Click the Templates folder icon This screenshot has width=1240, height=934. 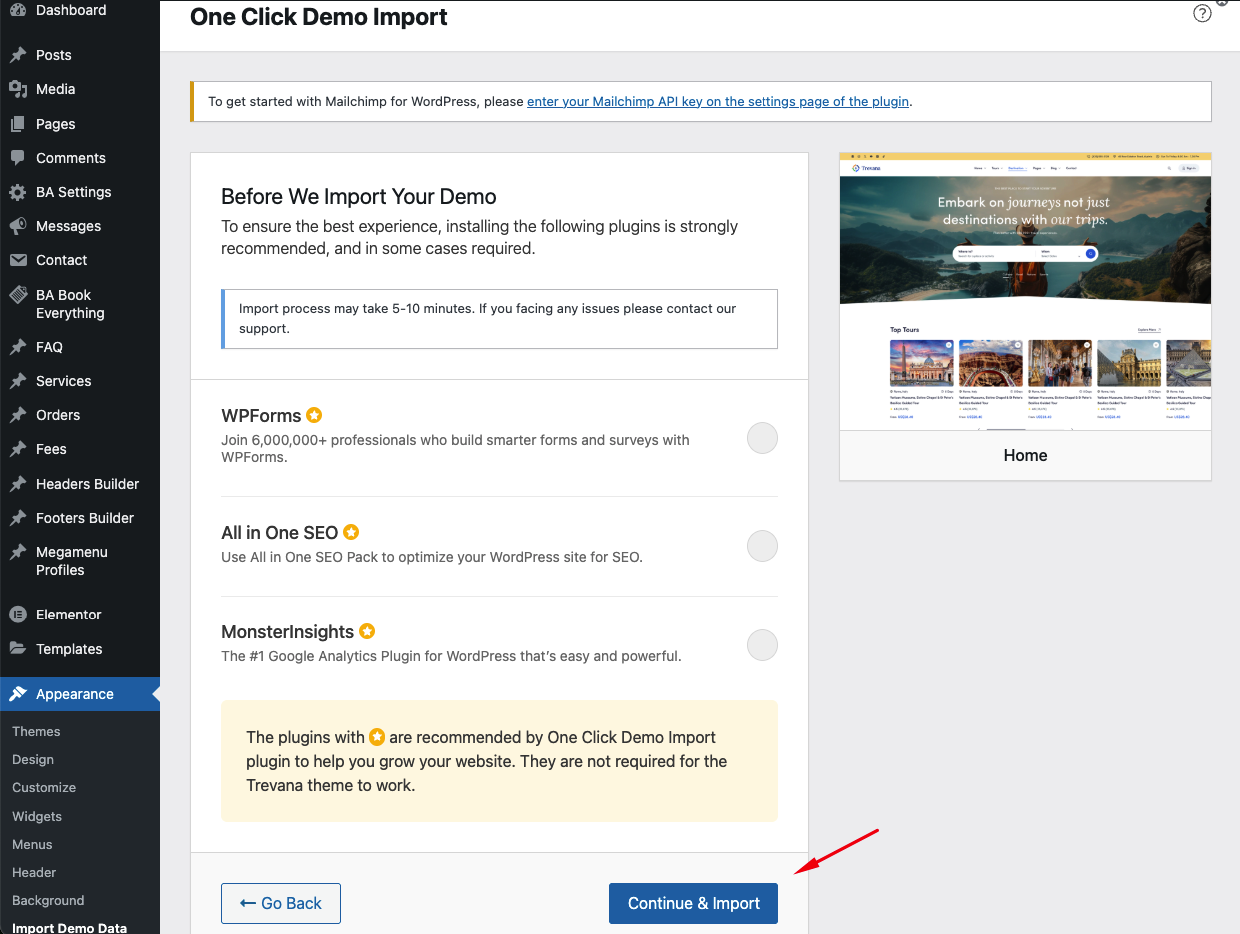tap(18, 649)
